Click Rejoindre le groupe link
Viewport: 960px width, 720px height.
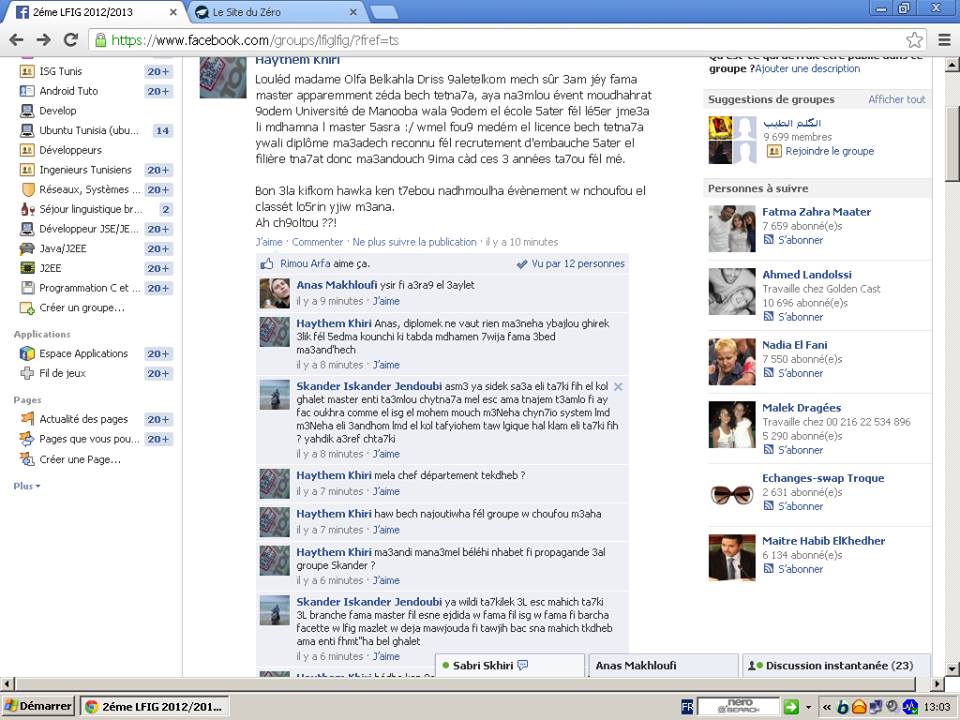pos(830,151)
